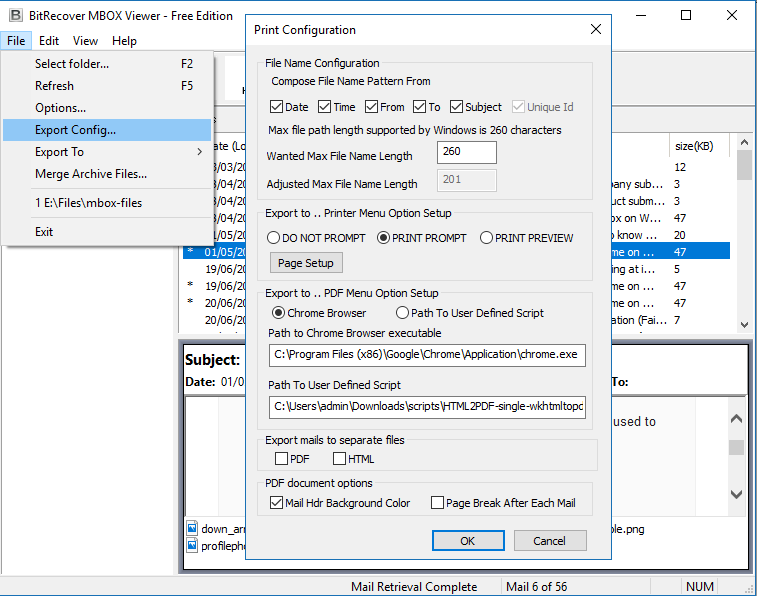Open the View menu
This screenshot has height=596, width=757.
[85, 41]
